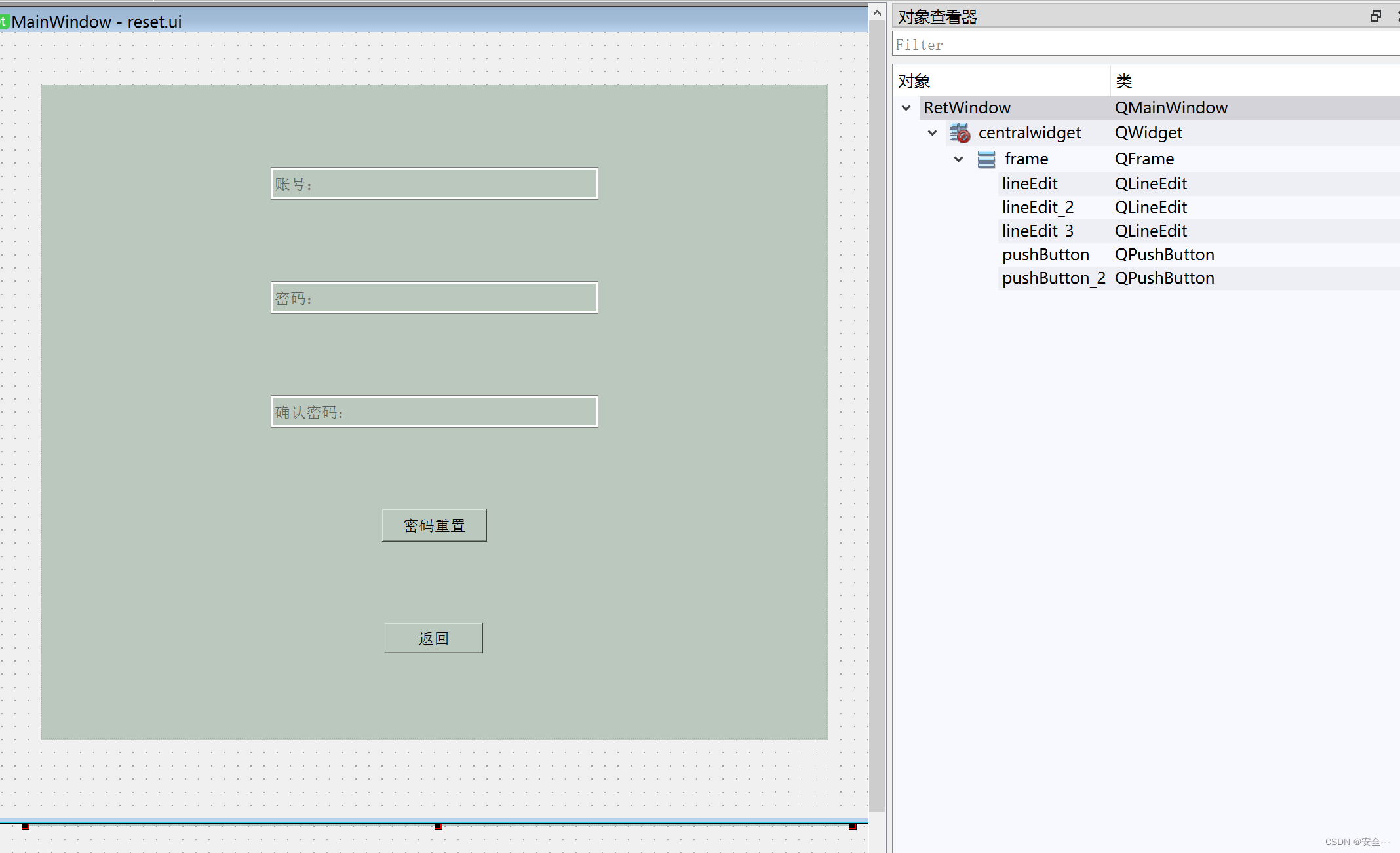Collapse the RetWindow tree node
This screenshot has height=853, width=1400.
coord(906,107)
